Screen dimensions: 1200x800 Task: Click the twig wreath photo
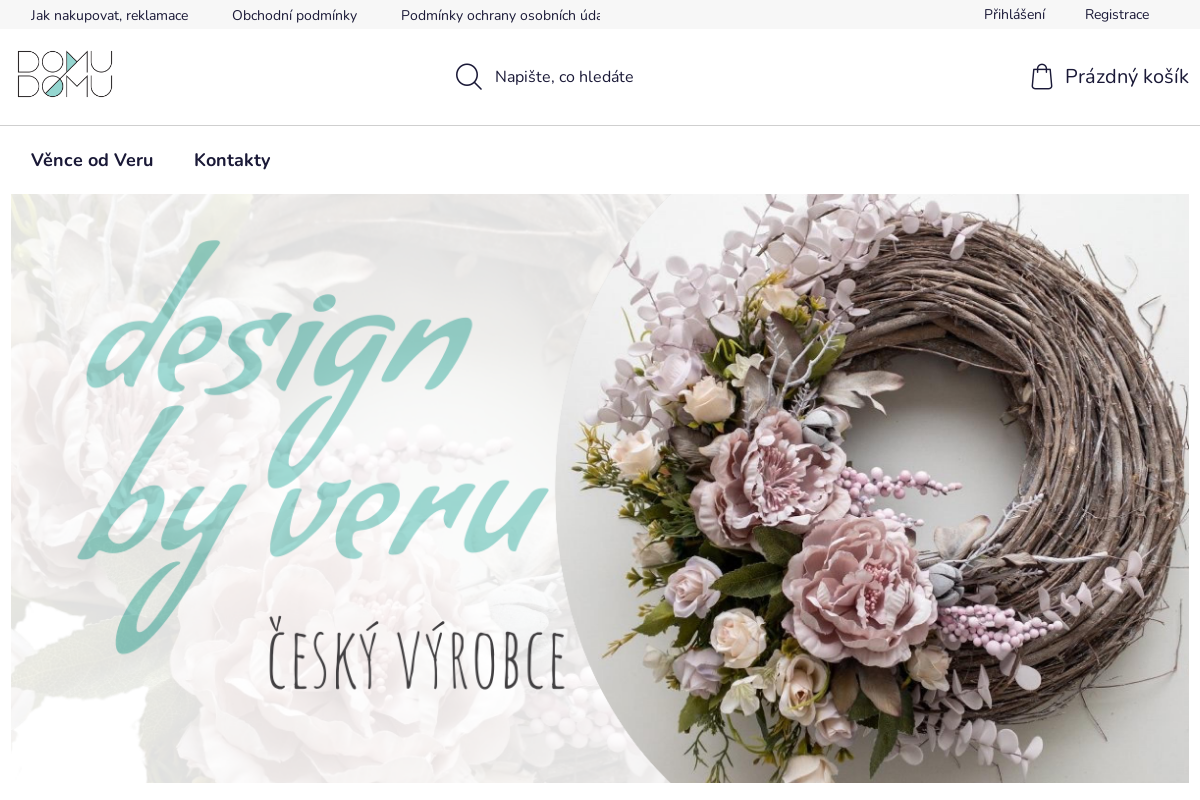872,488
